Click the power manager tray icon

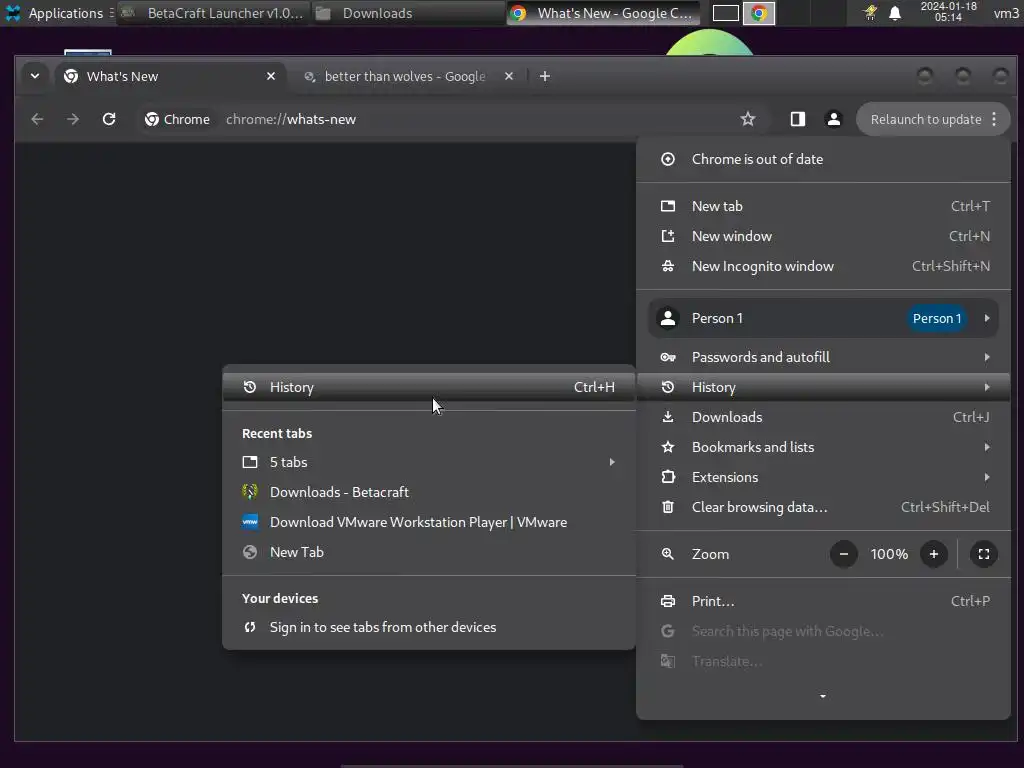coord(871,13)
